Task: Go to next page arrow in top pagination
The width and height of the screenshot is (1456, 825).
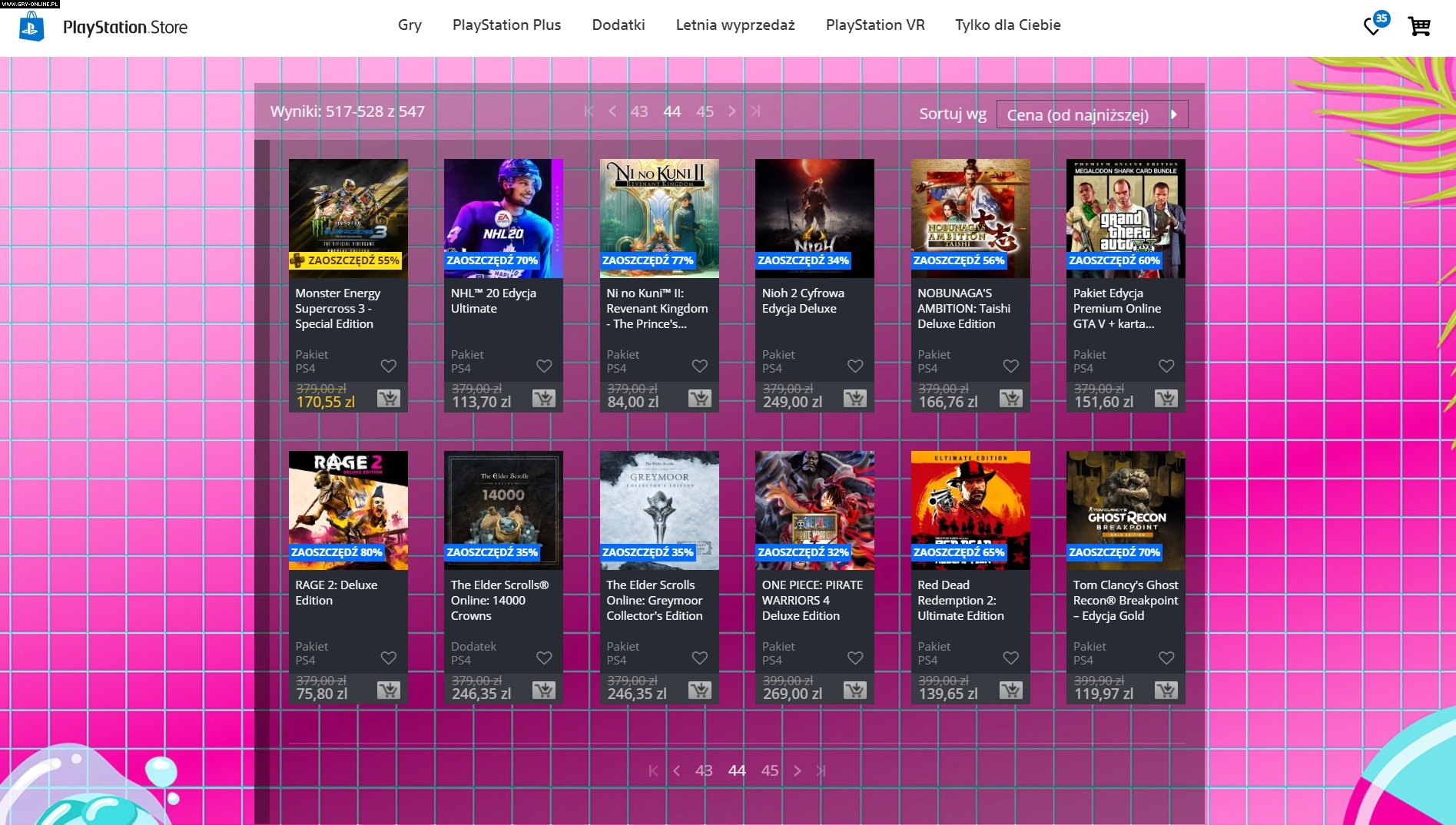Action: click(732, 111)
